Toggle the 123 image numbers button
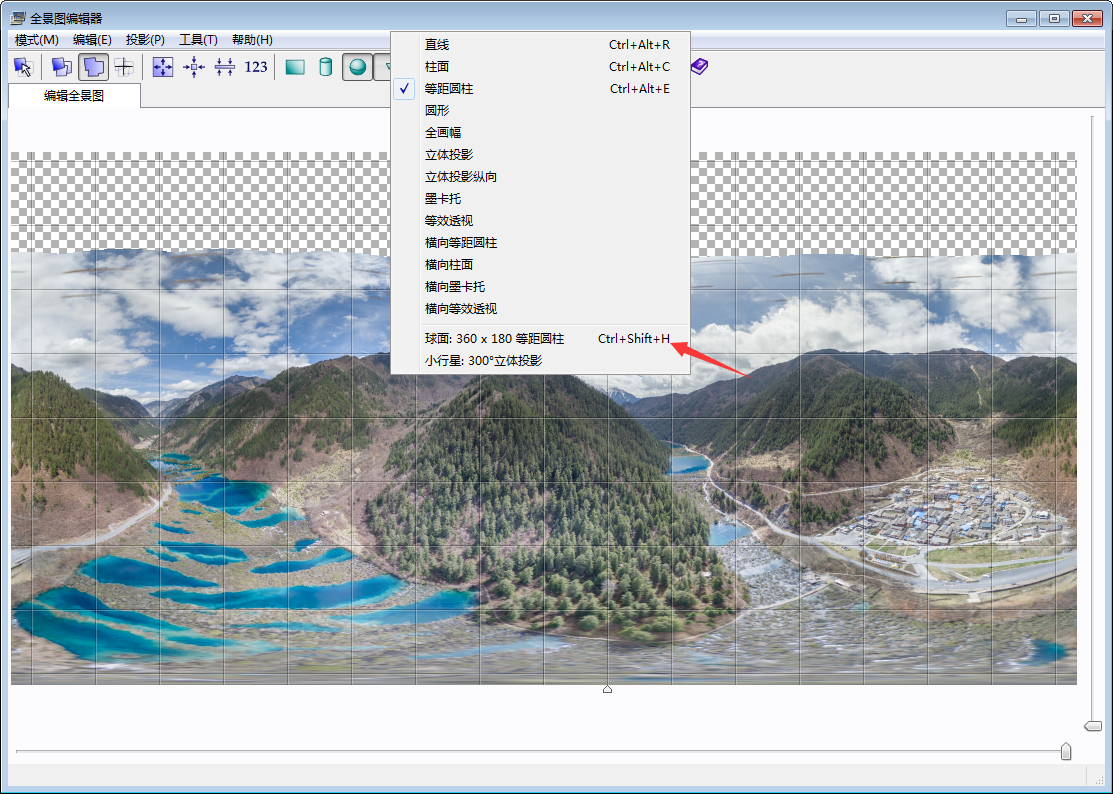 [x=256, y=67]
